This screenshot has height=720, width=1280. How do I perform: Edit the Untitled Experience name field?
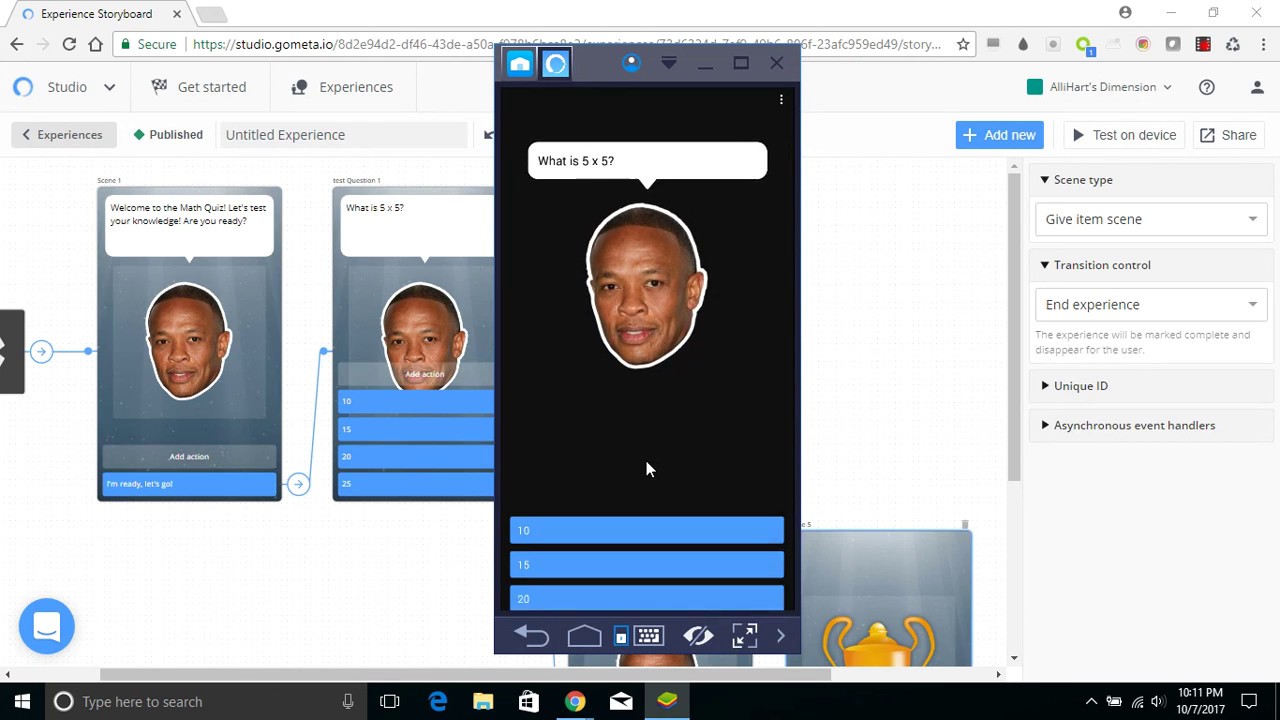[343, 135]
